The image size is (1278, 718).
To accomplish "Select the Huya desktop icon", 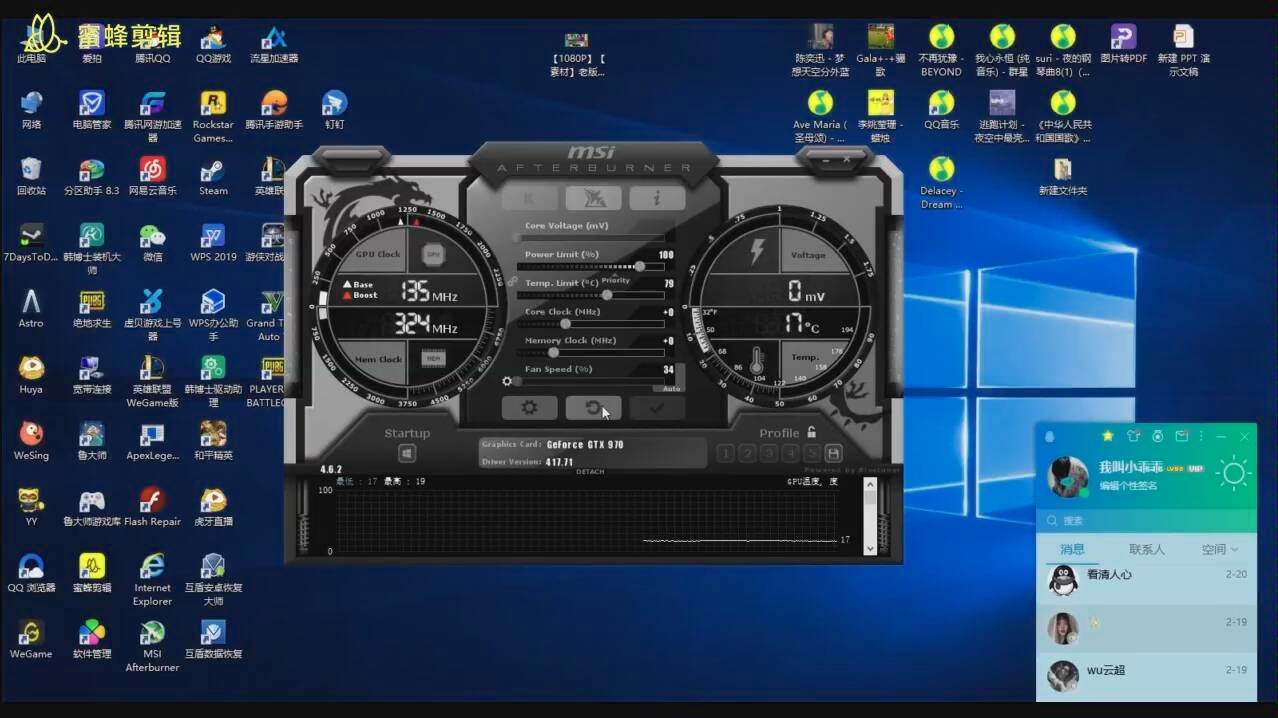I will point(31,375).
